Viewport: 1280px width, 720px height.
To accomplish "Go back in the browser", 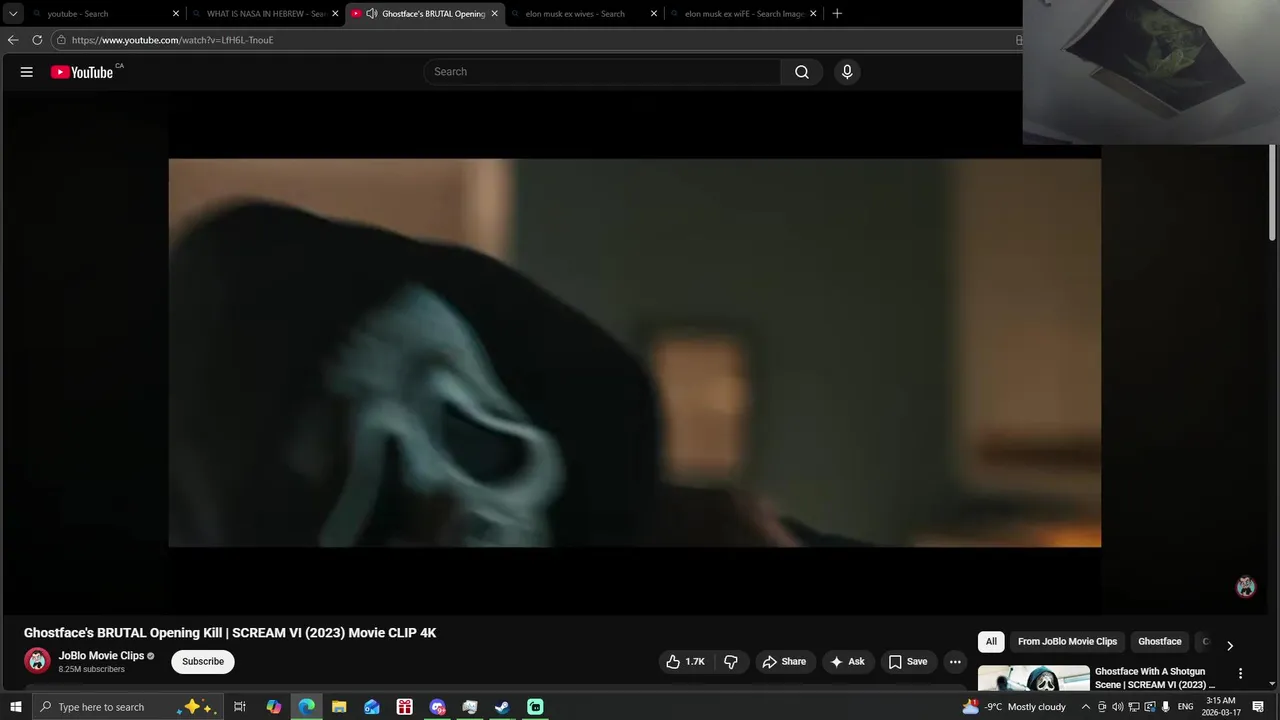I will 13,40.
